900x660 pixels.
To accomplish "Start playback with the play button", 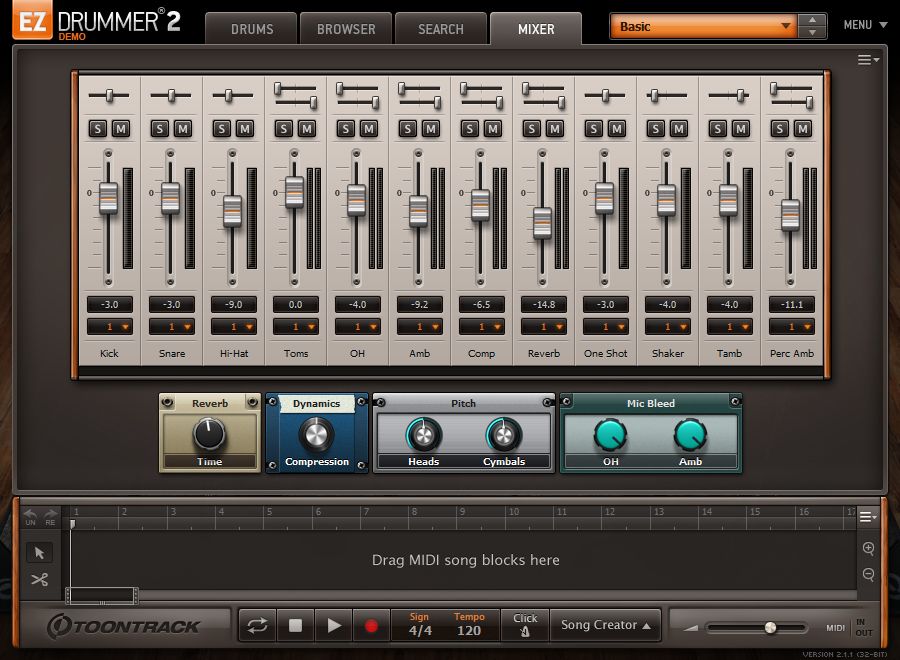I will coord(333,624).
